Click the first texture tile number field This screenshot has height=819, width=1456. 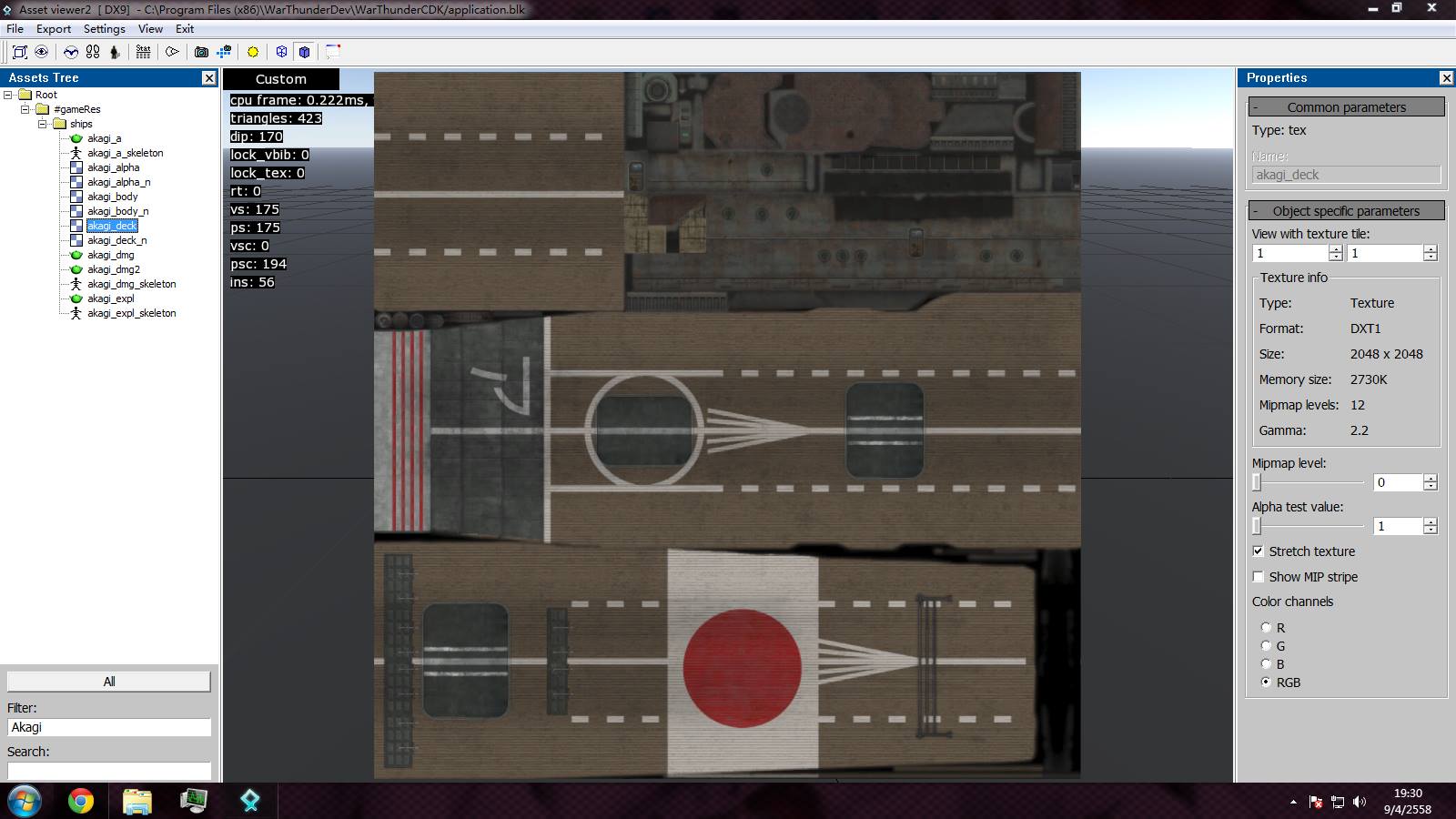(1290, 253)
